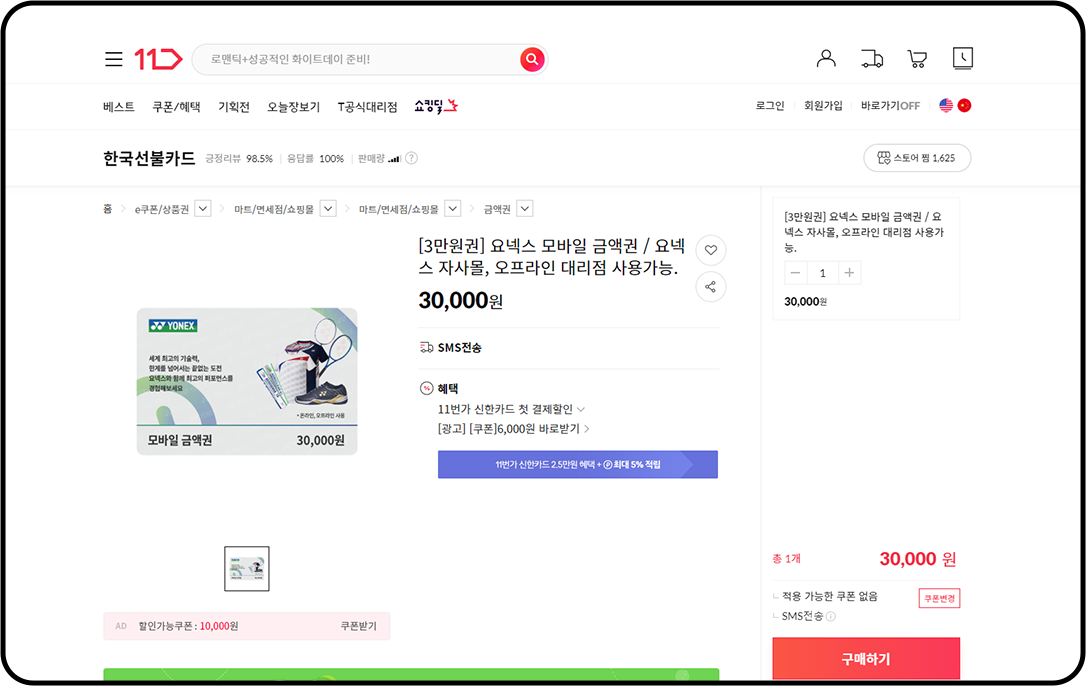View recently viewed items clock icon
This screenshot has height=686, width=1086.
coord(963,59)
